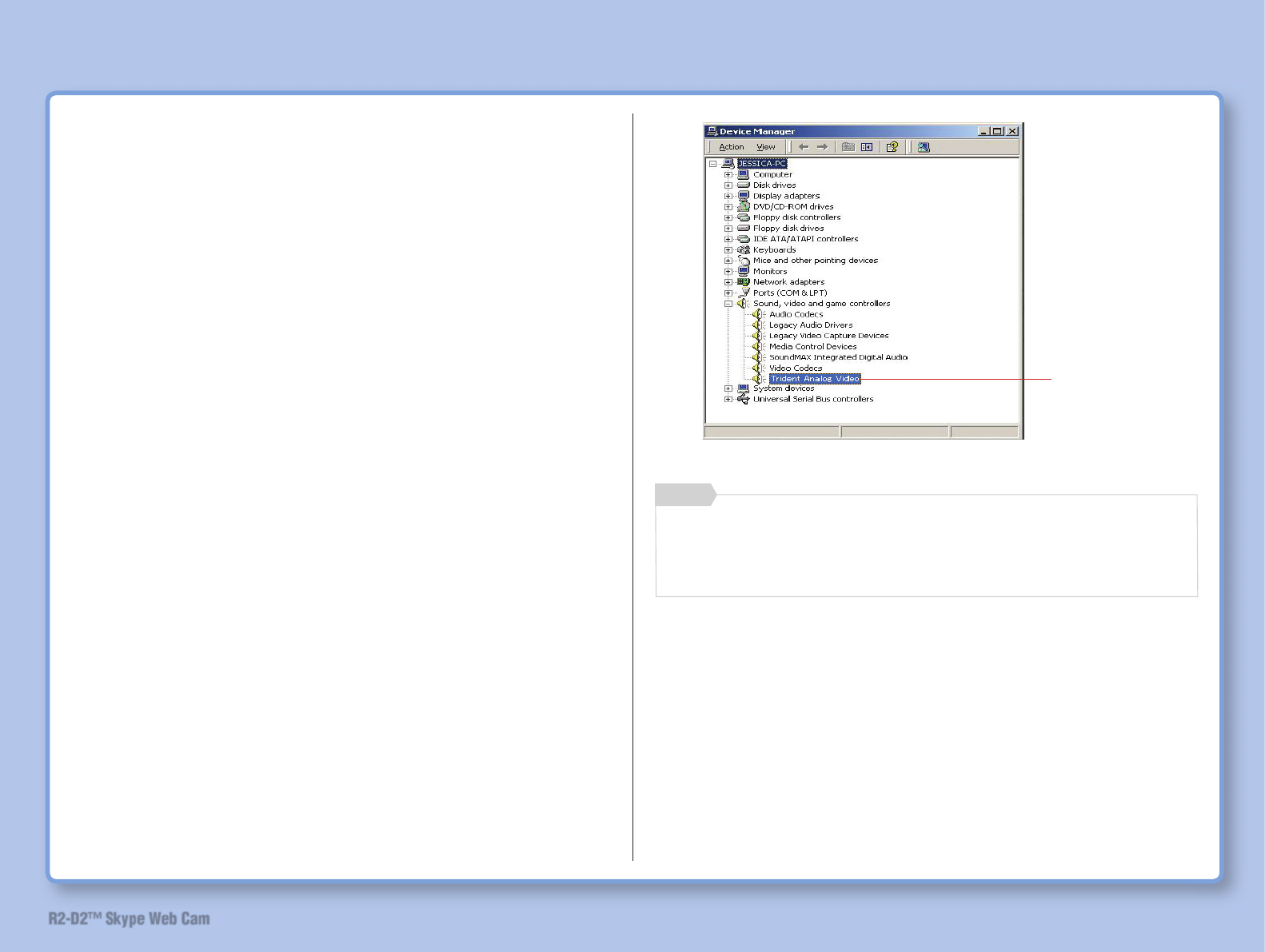Image resolution: width=1265 pixels, height=952 pixels.
Task: Select SoundMAX Integrated Digital Audio
Action: tap(838, 357)
